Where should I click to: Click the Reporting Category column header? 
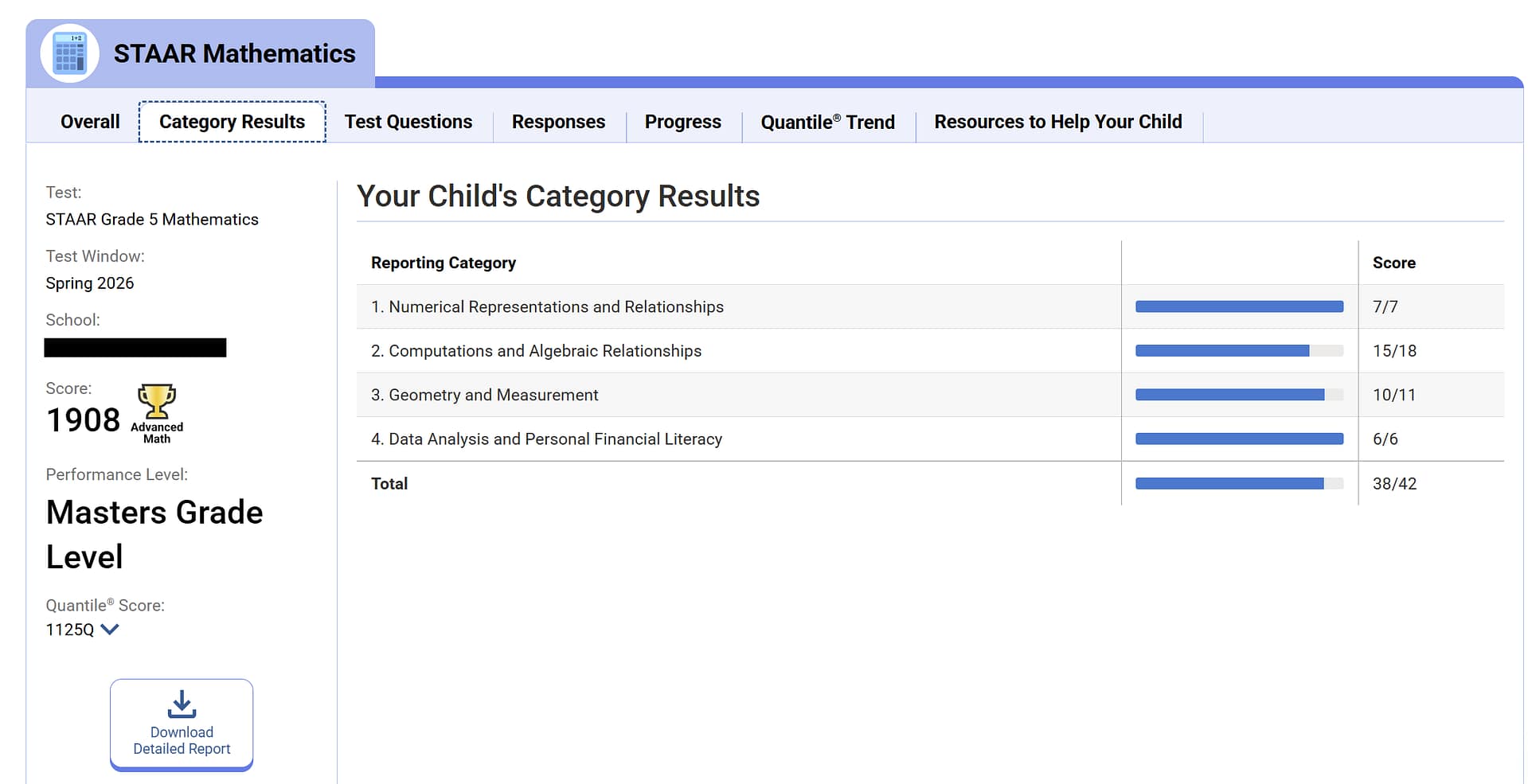pyautogui.click(x=444, y=263)
